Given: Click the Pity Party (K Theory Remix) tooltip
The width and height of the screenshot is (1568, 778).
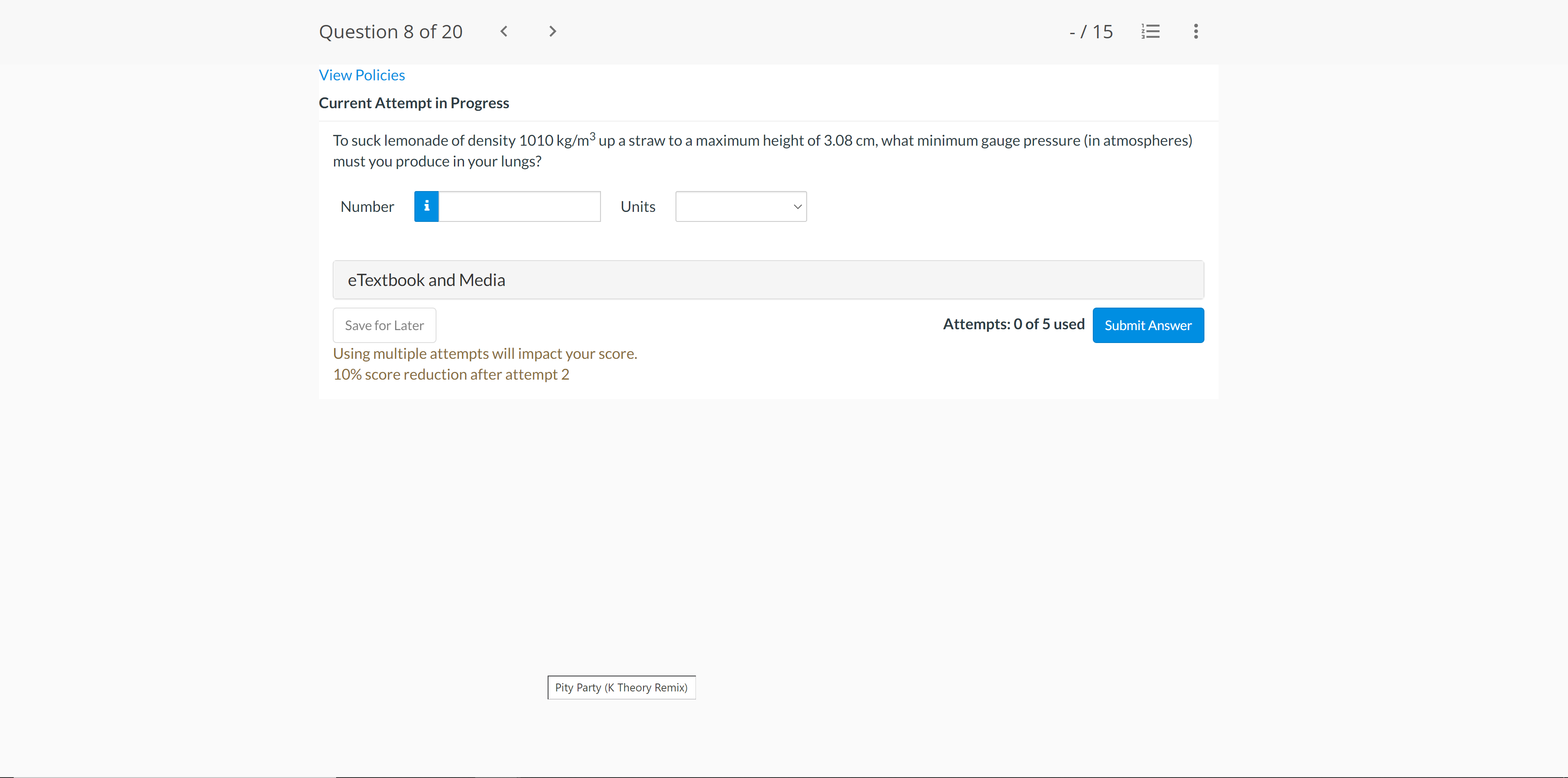Looking at the screenshot, I should pyautogui.click(x=621, y=687).
